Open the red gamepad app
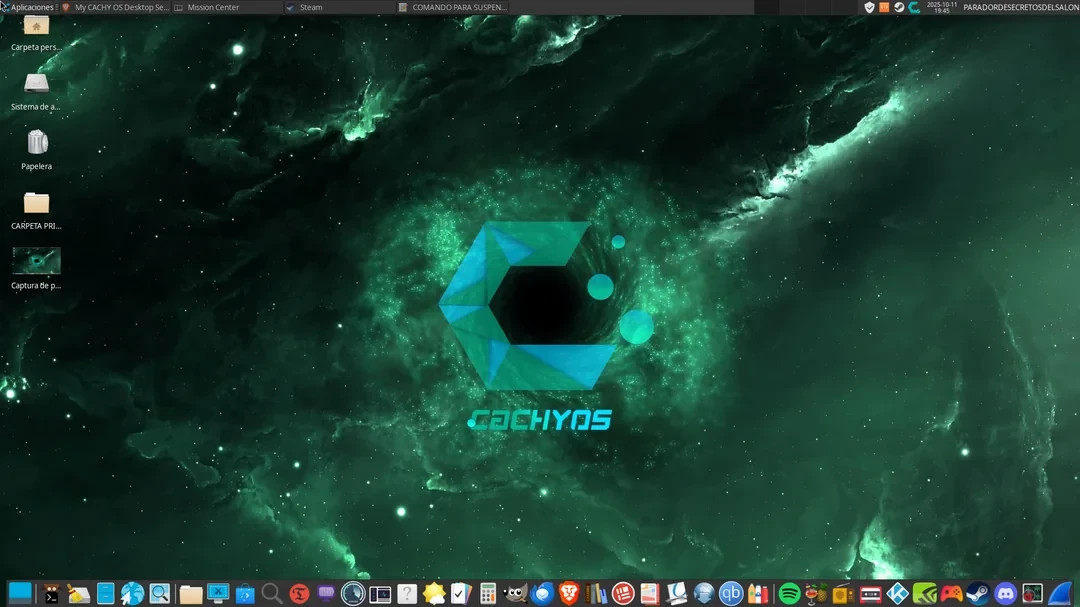Image resolution: width=1080 pixels, height=607 pixels. [x=951, y=593]
